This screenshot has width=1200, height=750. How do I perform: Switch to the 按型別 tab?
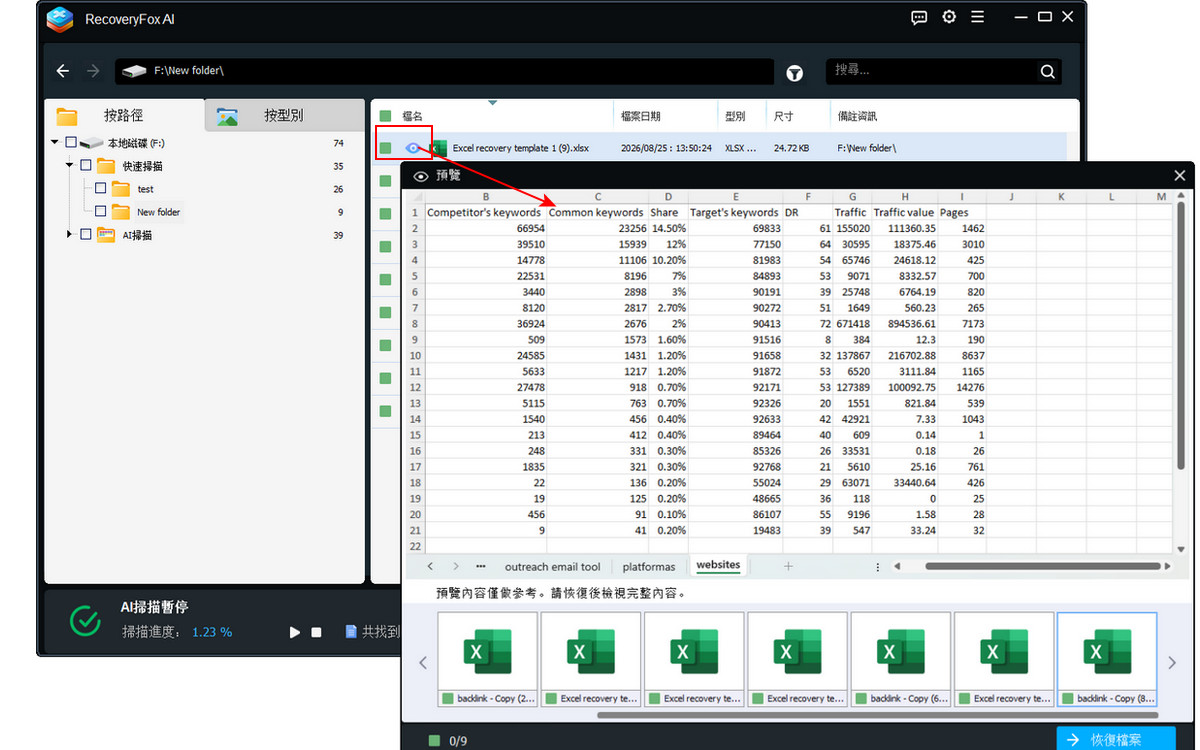(284, 116)
